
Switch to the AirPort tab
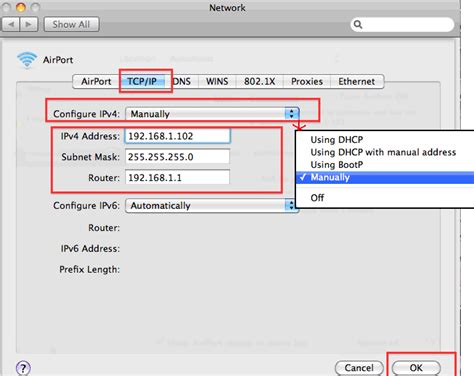tap(96, 81)
